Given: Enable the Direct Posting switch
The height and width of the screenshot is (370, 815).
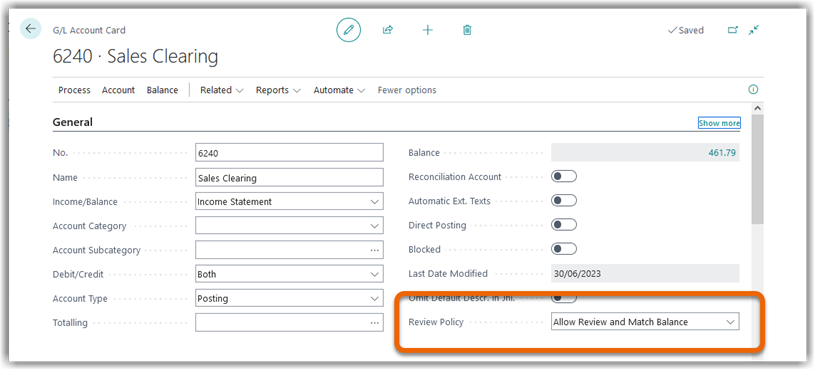Looking at the screenshot, I should click(x=564, y=225).
